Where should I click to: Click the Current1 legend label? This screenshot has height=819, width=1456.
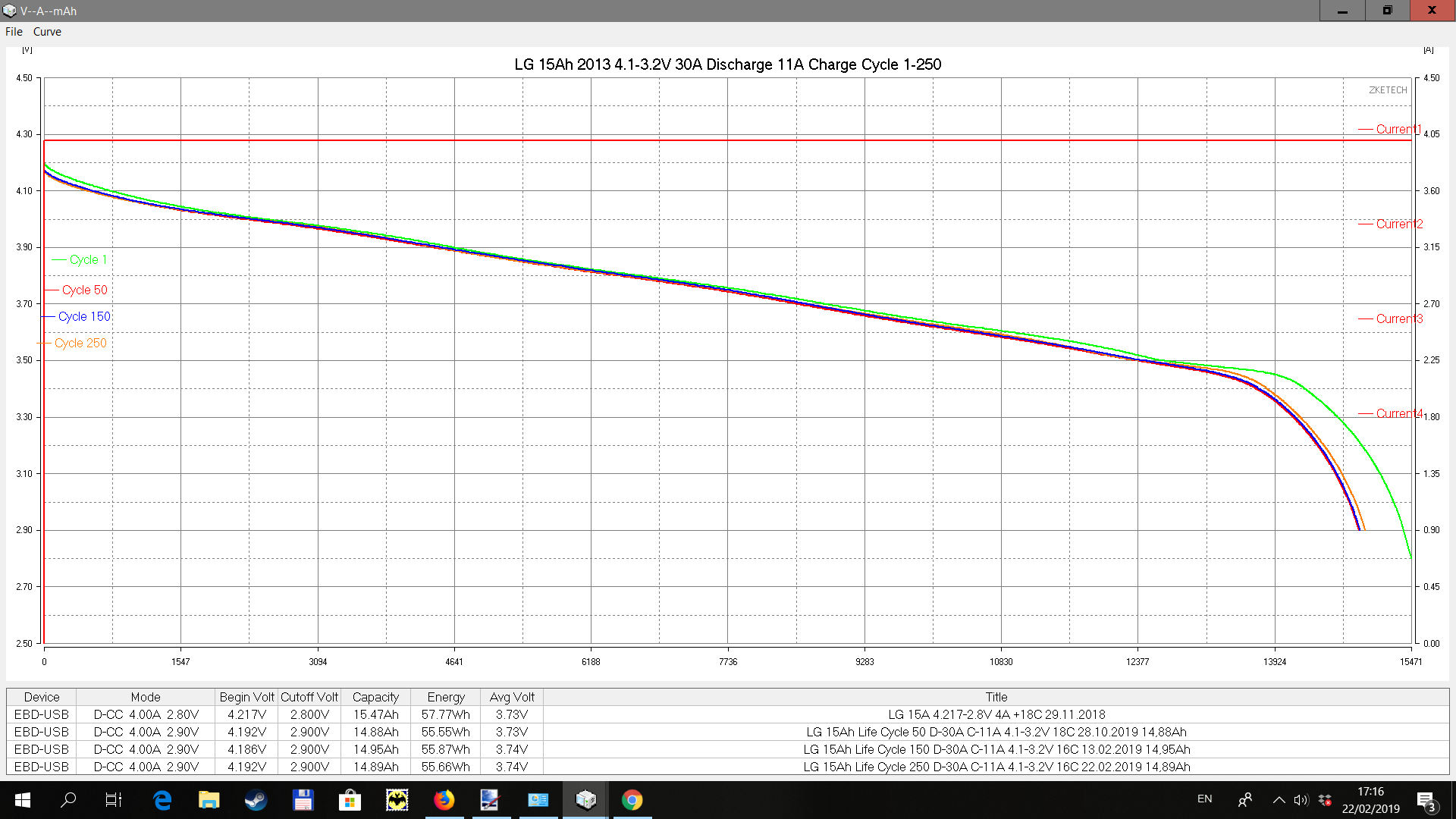click(x=1398, y=130)
